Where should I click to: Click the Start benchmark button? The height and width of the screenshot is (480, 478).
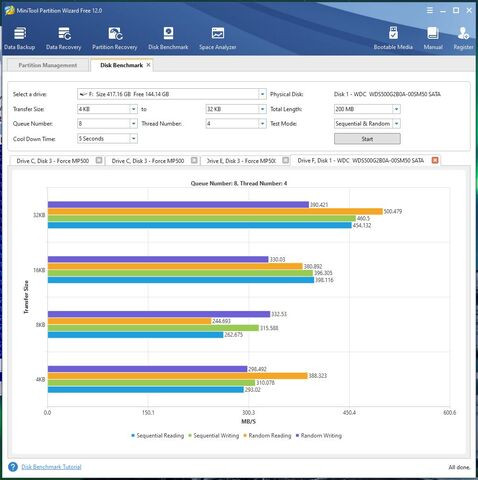tap(367, 139)
